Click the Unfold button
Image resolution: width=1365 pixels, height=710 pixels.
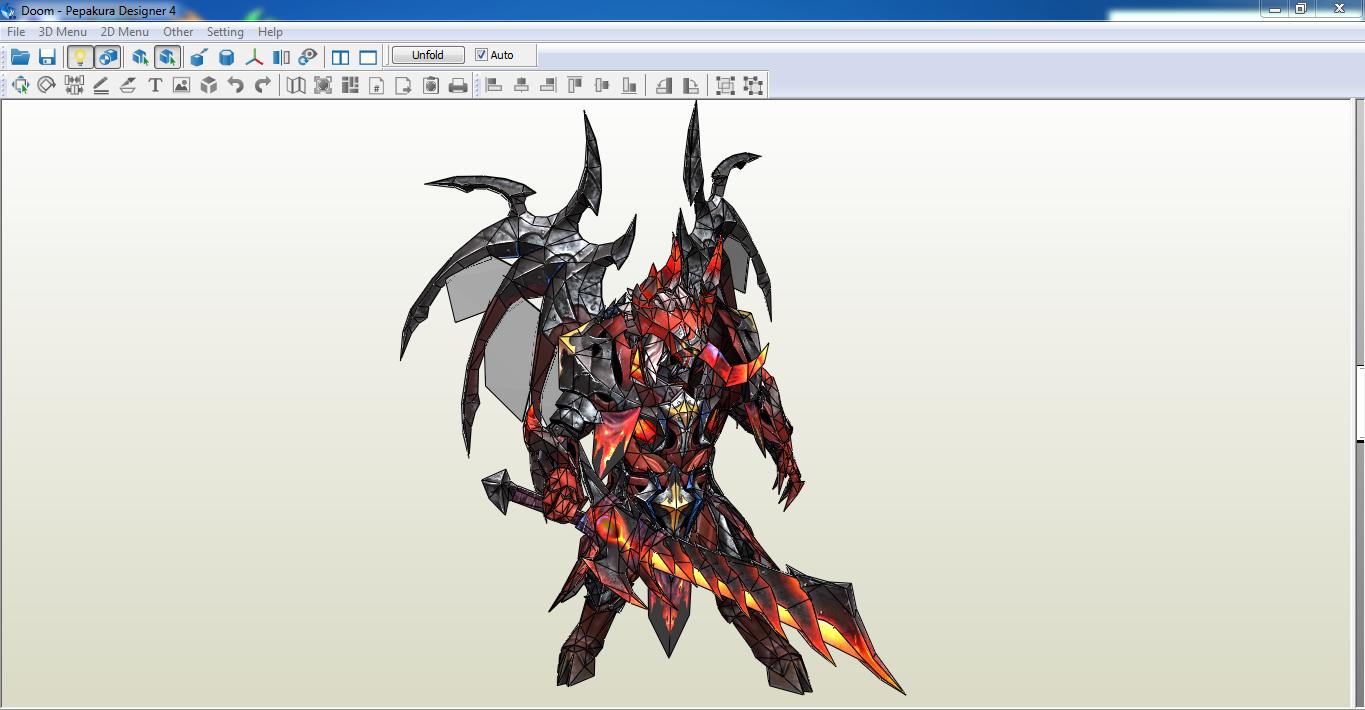click(x=428, y=55)
